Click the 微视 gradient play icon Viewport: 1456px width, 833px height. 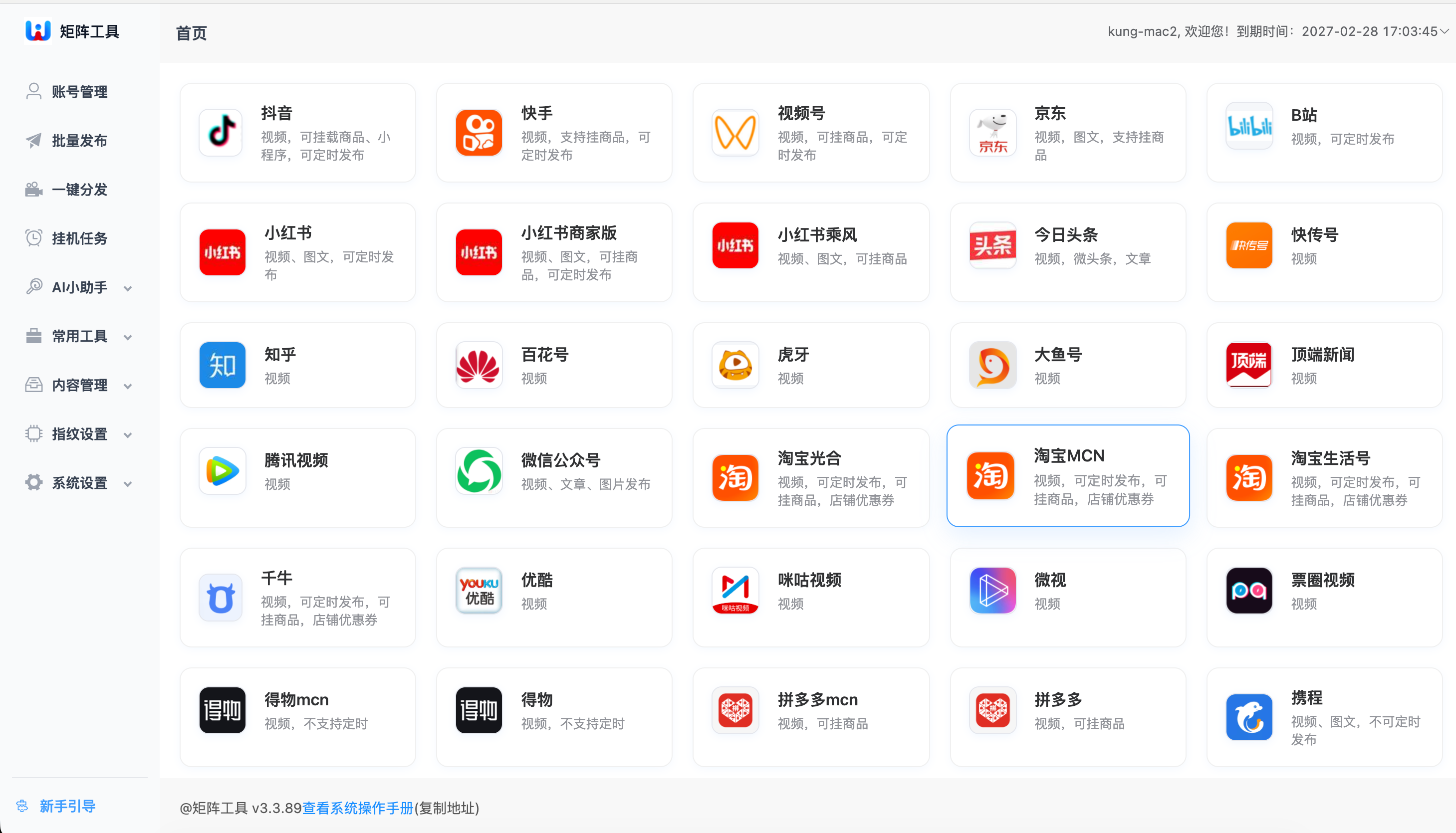pos(992,591)
